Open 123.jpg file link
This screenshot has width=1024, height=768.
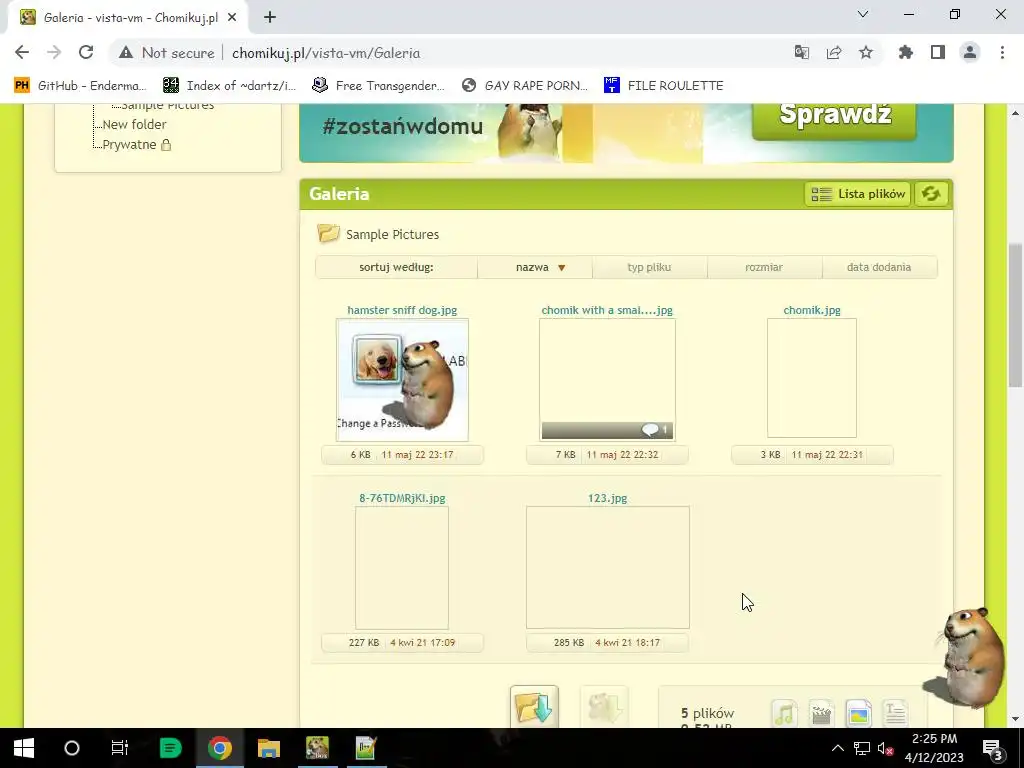click(x=607, y=498)
